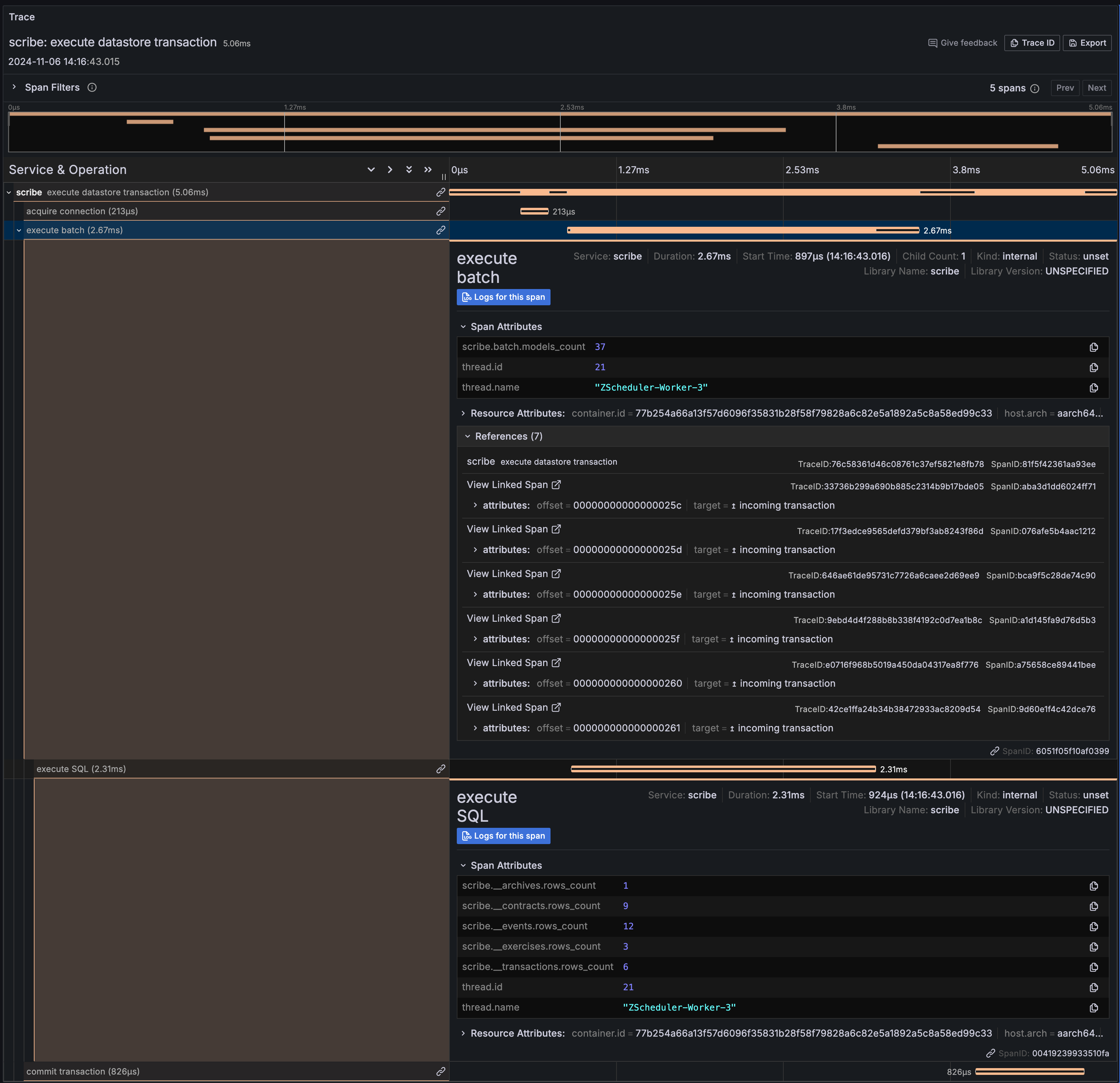The image size is (1120, 1083).
Task: Click the info icon beside Span Filters
Action: tap(91, 87)
